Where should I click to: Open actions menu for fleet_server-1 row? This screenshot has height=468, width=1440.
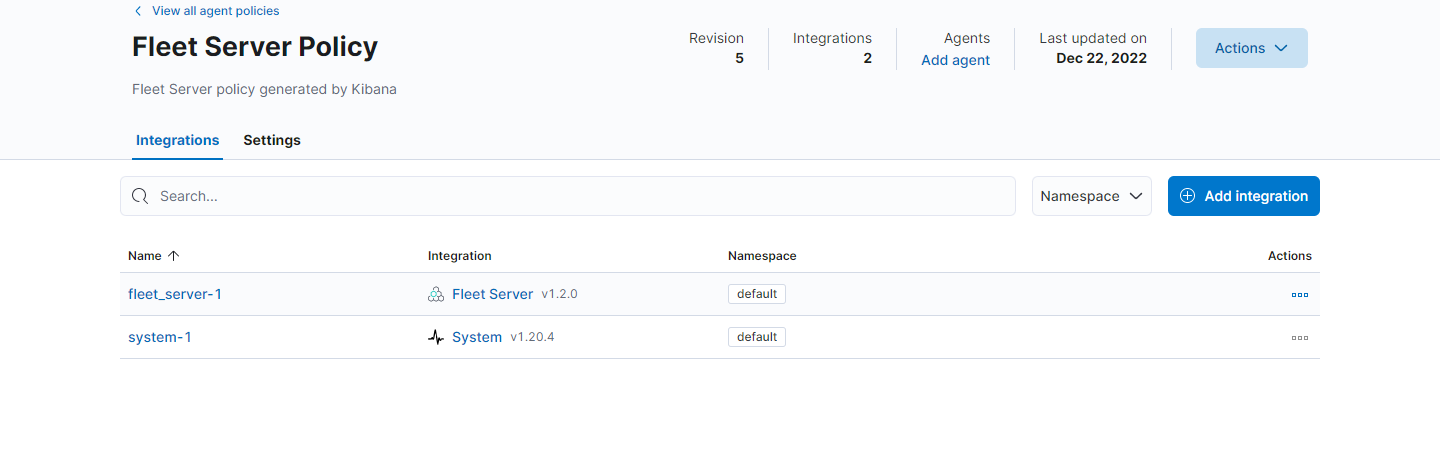(x=1299, y=295)
